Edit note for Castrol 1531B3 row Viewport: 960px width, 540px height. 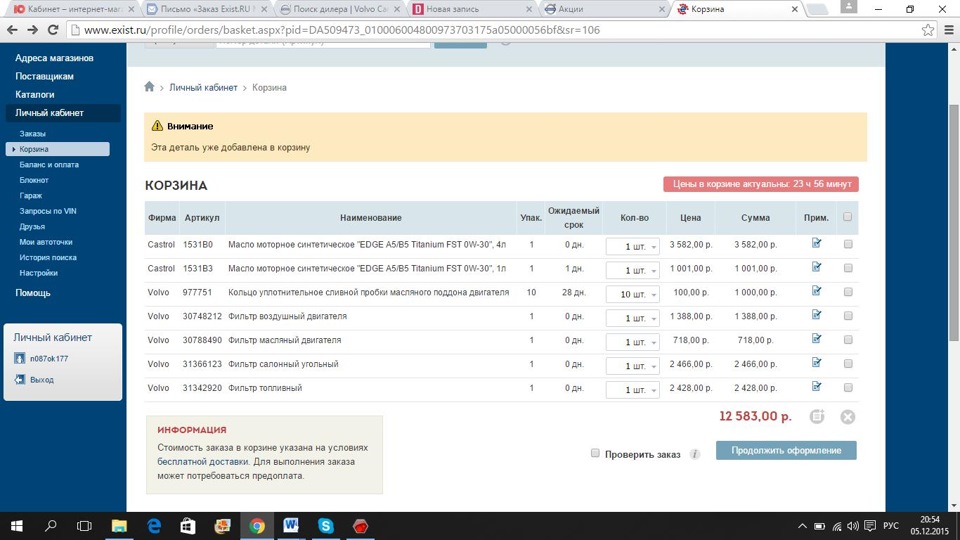click(x=816, y=267)
